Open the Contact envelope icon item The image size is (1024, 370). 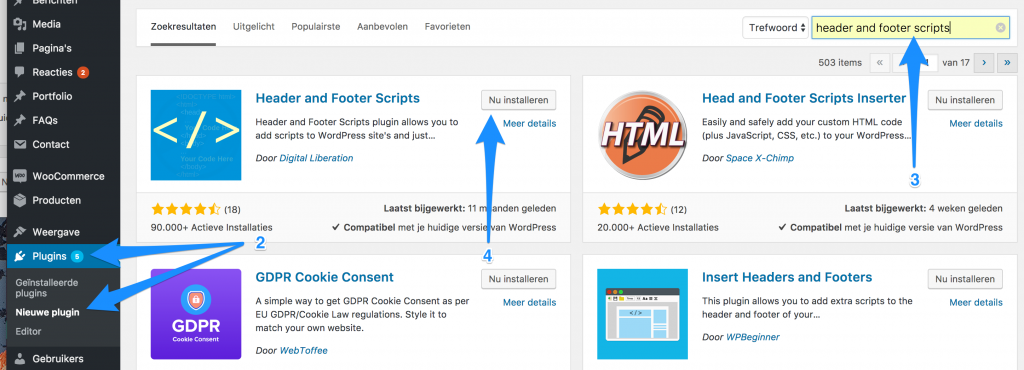point(20,144)
